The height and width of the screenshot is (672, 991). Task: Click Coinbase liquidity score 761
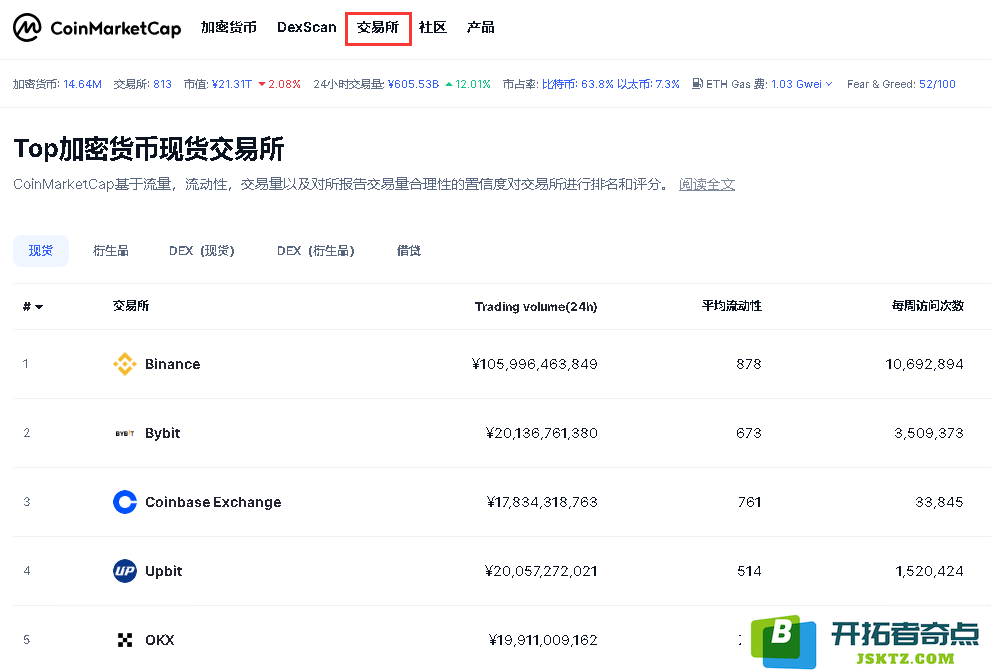coord(750,502)
